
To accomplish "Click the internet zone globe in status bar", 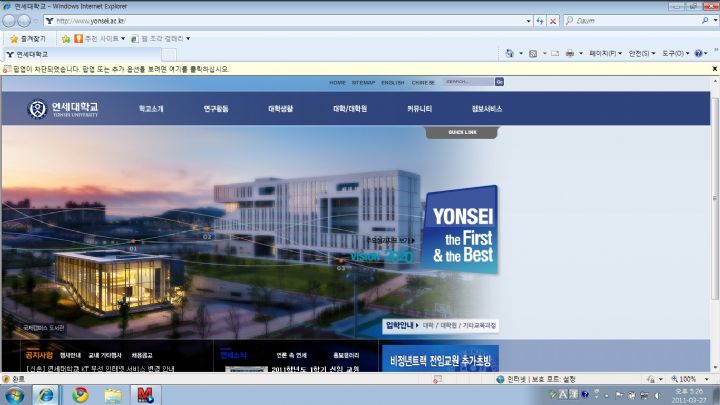I will coord(501,379).
